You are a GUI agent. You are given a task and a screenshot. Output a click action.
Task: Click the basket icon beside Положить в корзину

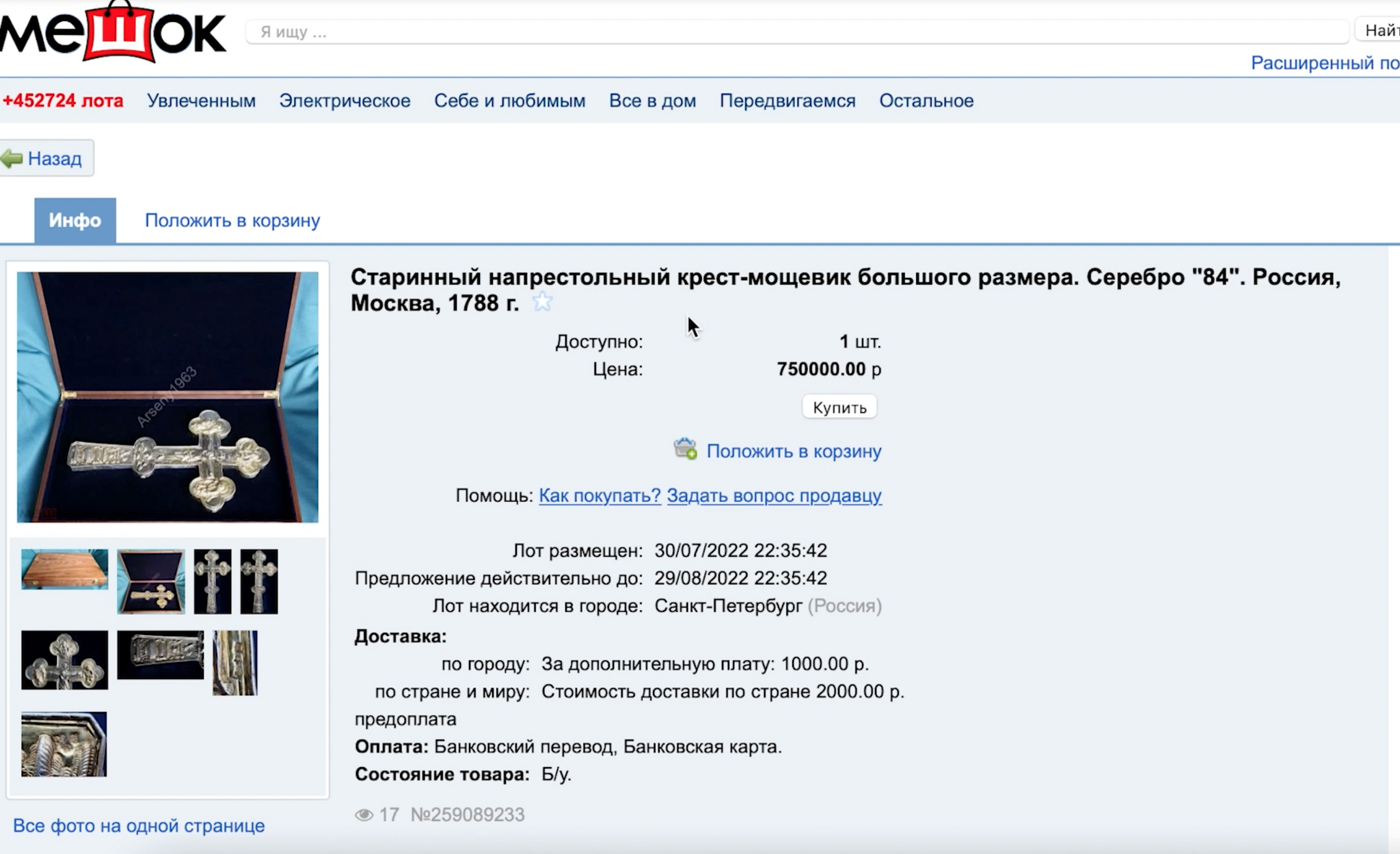tap(685, 450)
